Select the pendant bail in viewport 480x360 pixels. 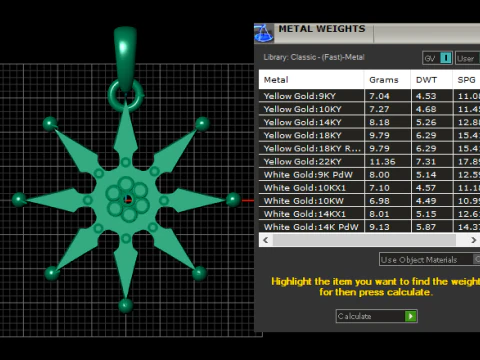pyautogui.click(x=125, y=58)
